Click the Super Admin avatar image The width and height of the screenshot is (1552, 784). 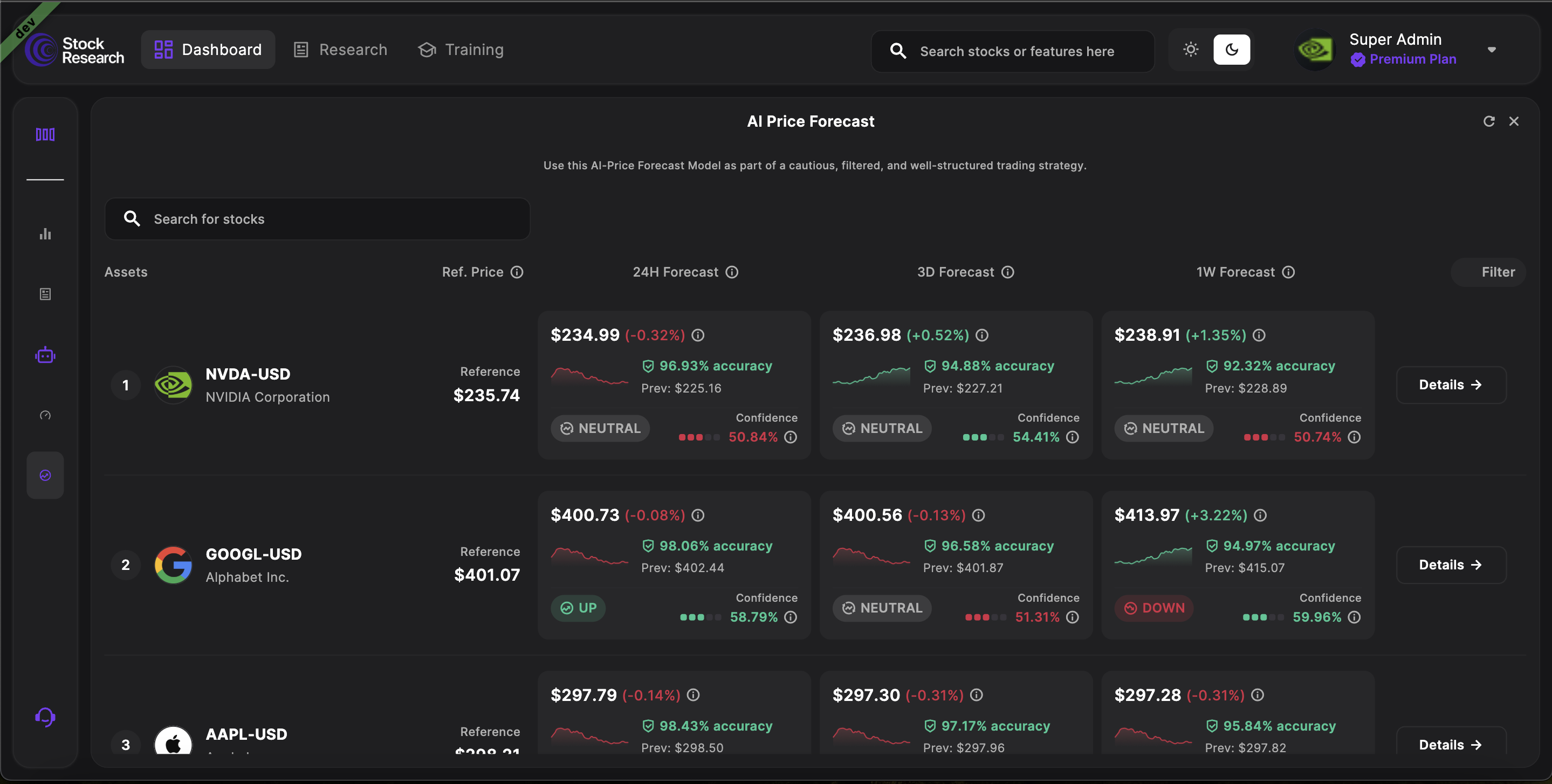(1315, 50)
